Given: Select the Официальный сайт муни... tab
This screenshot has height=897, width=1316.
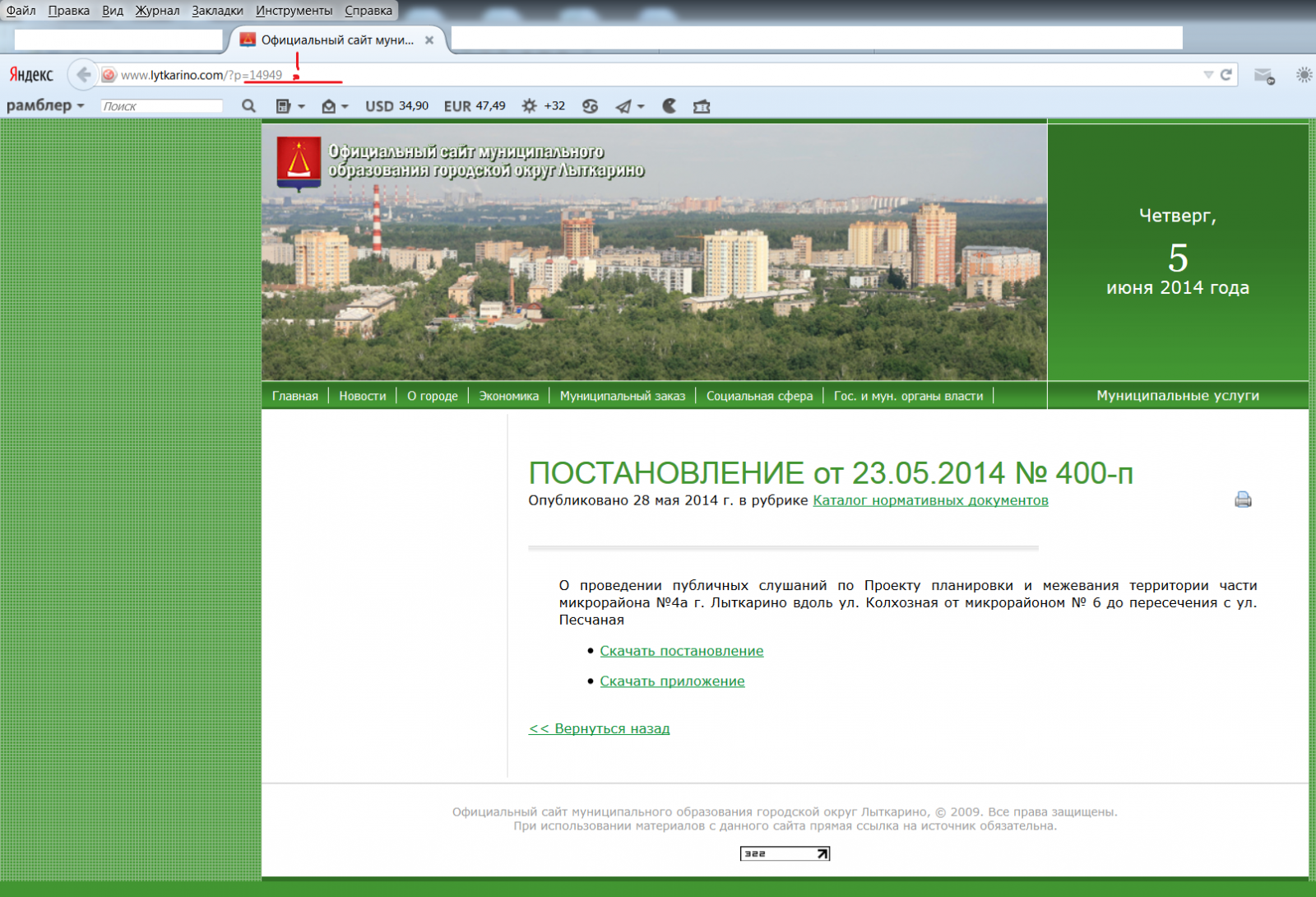Looking at the screenshot, I should pos(337,40).
